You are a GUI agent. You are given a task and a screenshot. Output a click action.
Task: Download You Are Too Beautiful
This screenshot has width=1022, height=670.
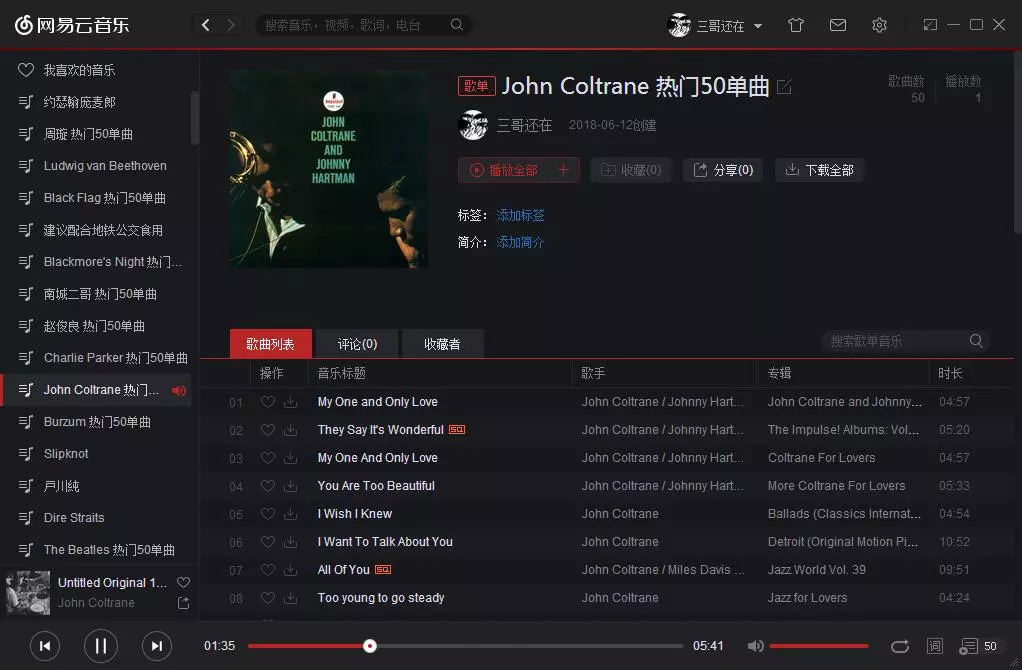[291, 486]
